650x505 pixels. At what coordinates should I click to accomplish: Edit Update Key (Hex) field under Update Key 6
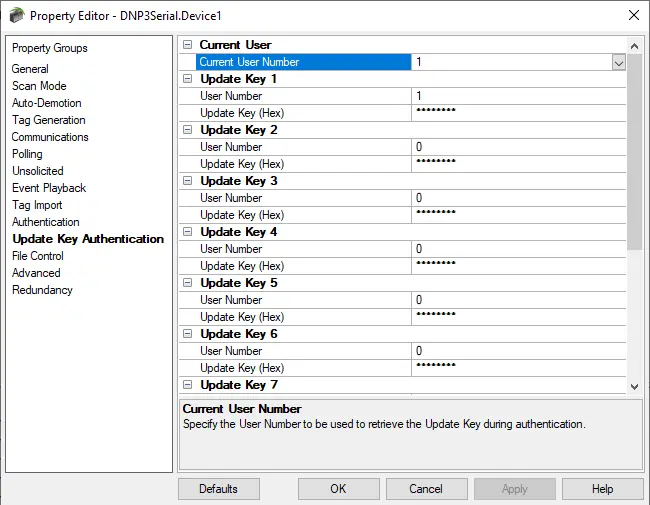519,368
